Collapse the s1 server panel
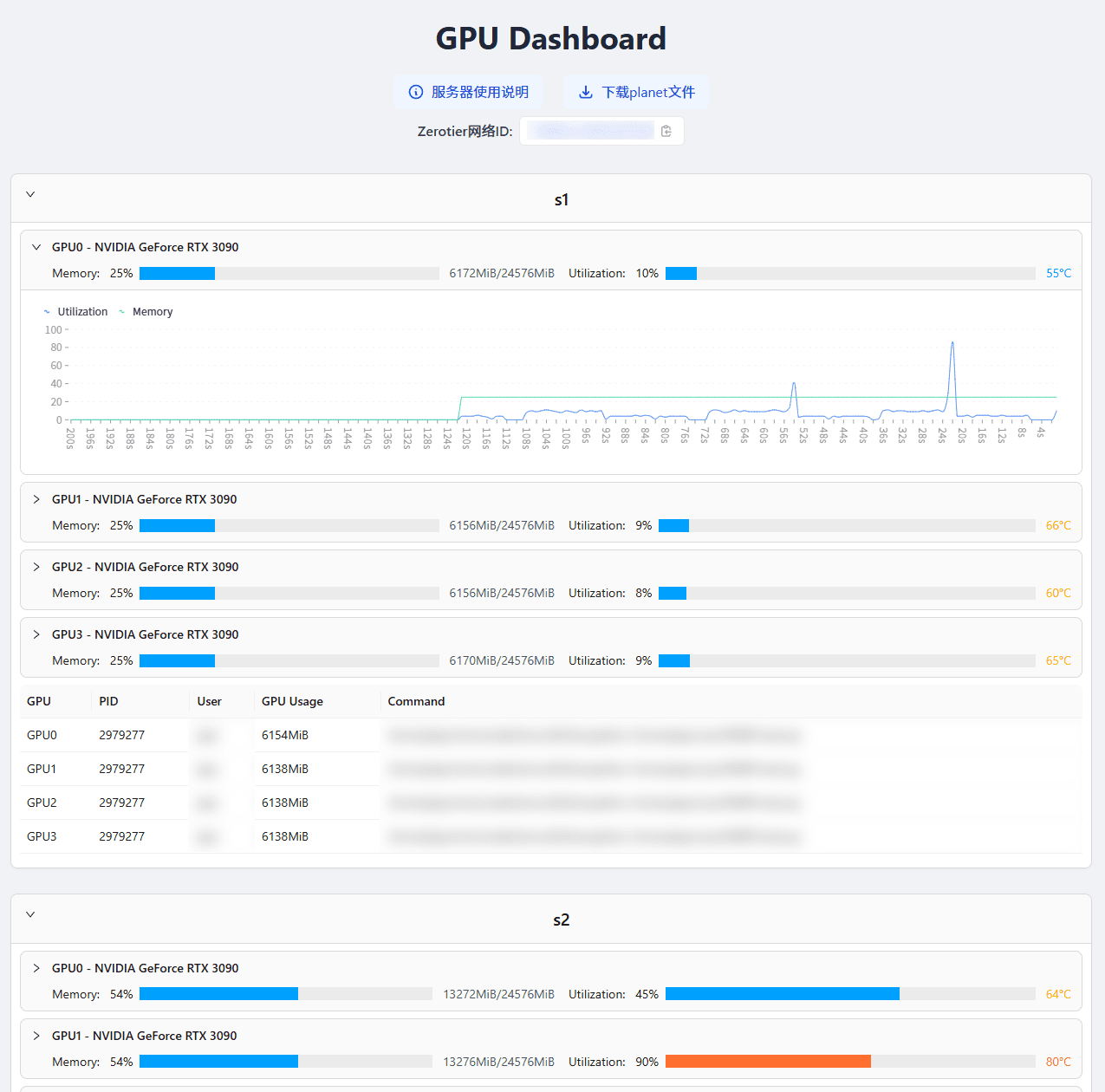Image resolution: width=1105 pixels, height=1092 pixels. click(30, 194)
